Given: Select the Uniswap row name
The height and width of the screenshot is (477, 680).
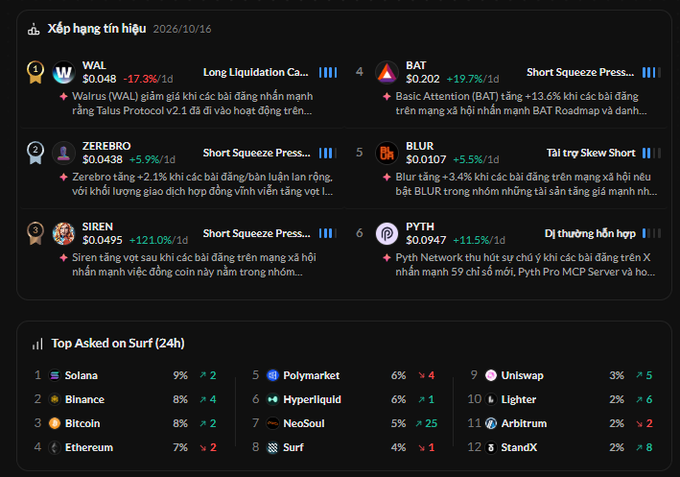Looking at the screenshot, I should [x=522, y=375].
